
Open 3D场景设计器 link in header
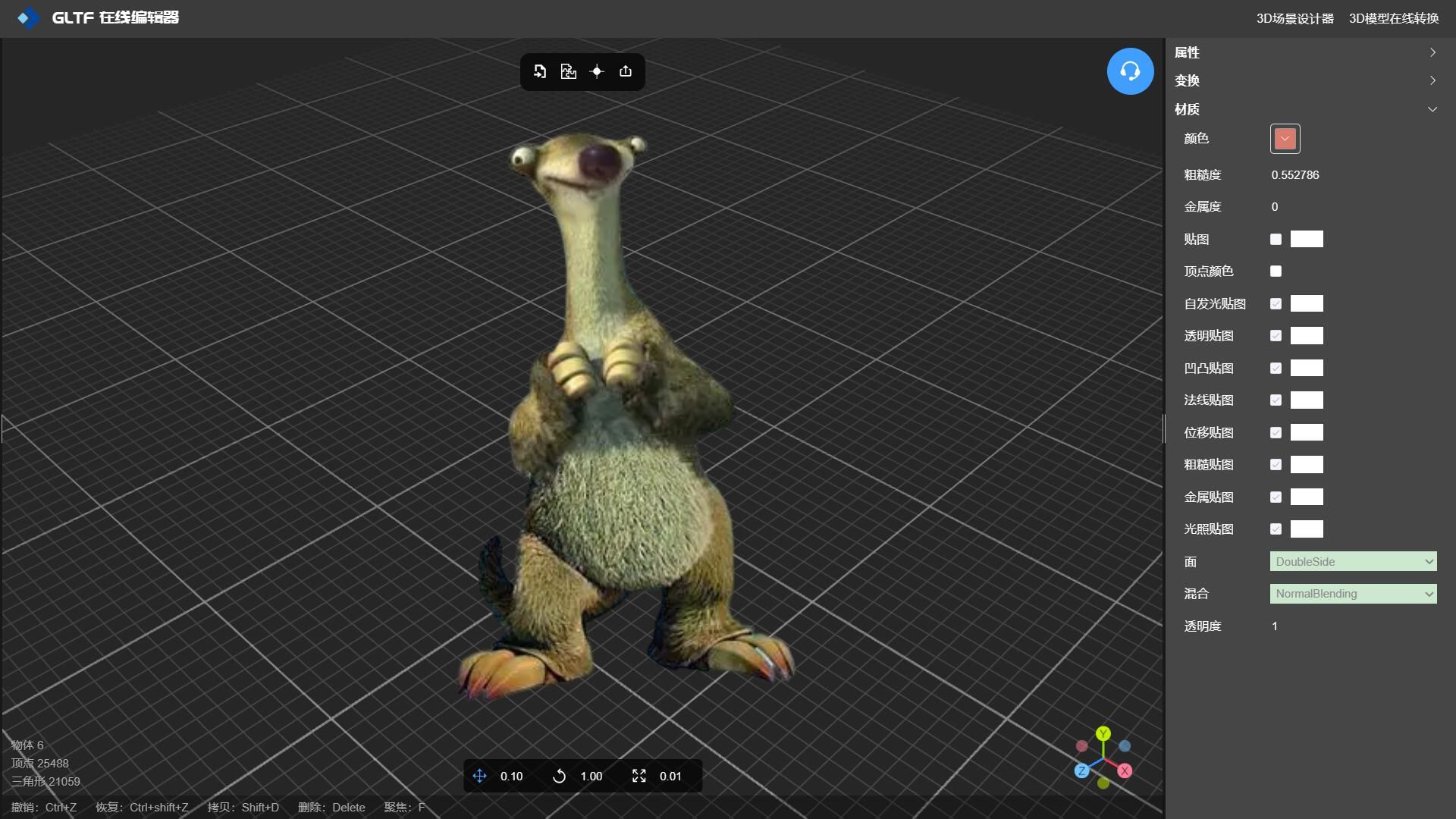point(1294,18)
